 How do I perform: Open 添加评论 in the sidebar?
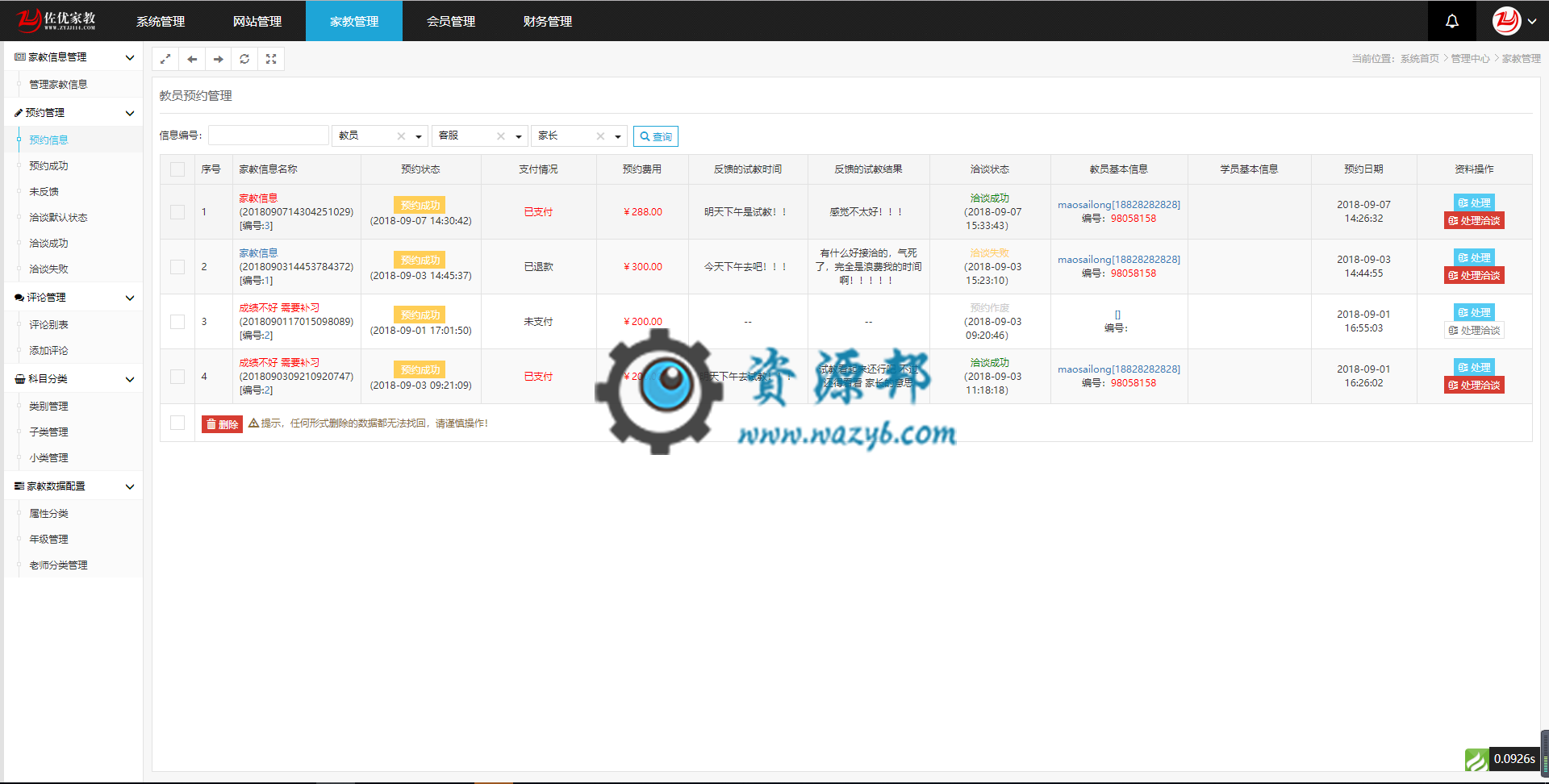(x=48, y=351)
